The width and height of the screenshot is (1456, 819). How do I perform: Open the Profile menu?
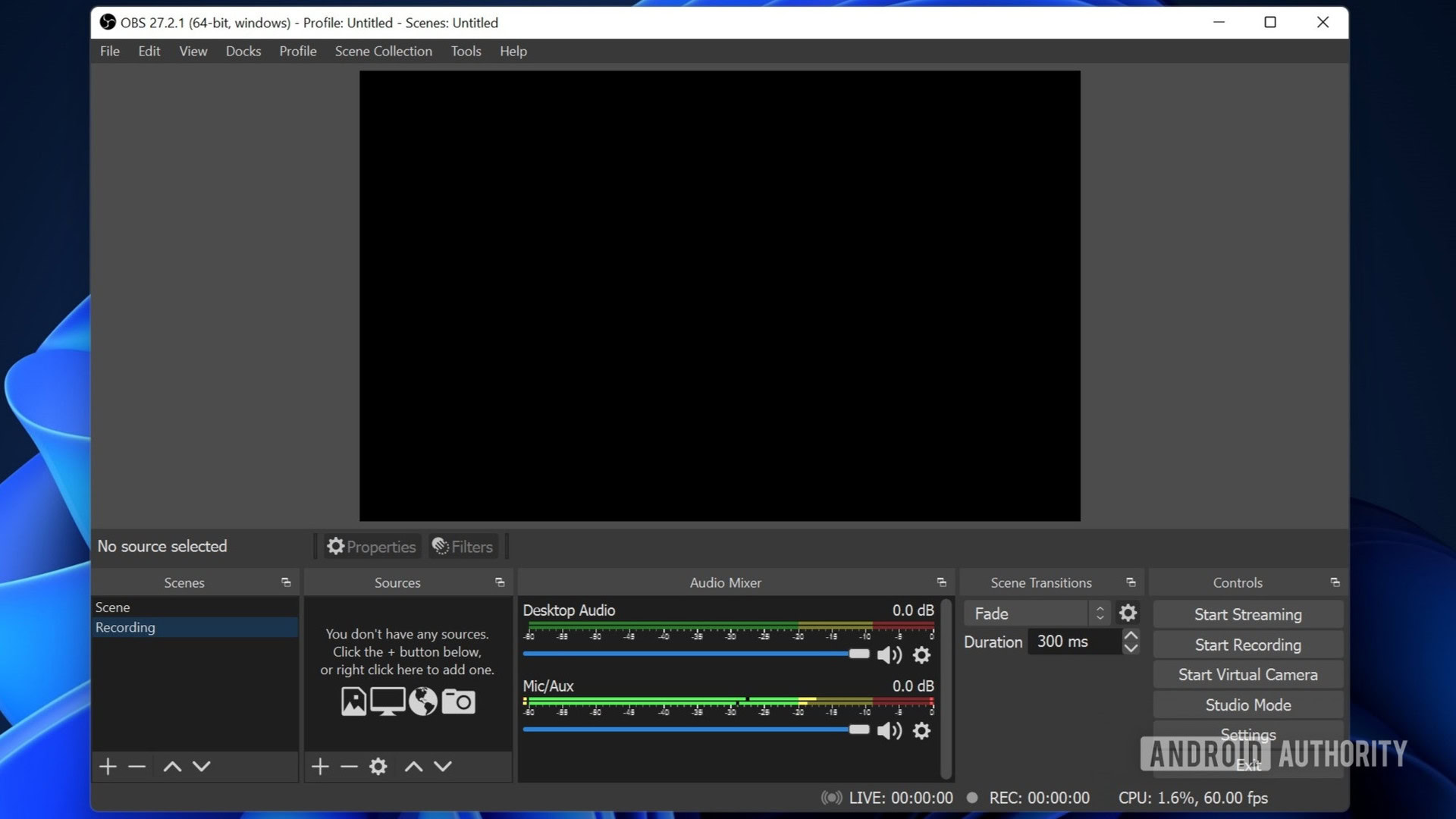coord(298,51)
